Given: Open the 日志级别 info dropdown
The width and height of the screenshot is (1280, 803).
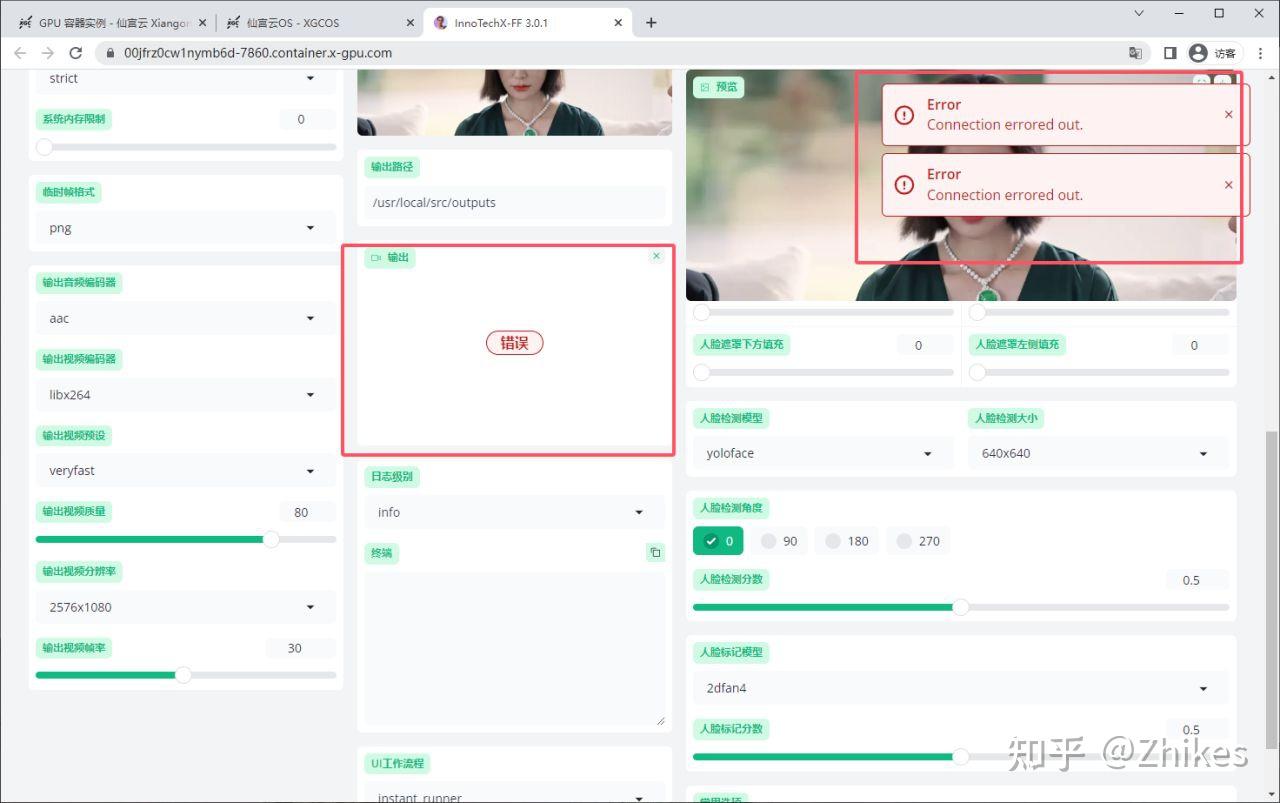Looking at the screenshot, I should click(514, 512).
